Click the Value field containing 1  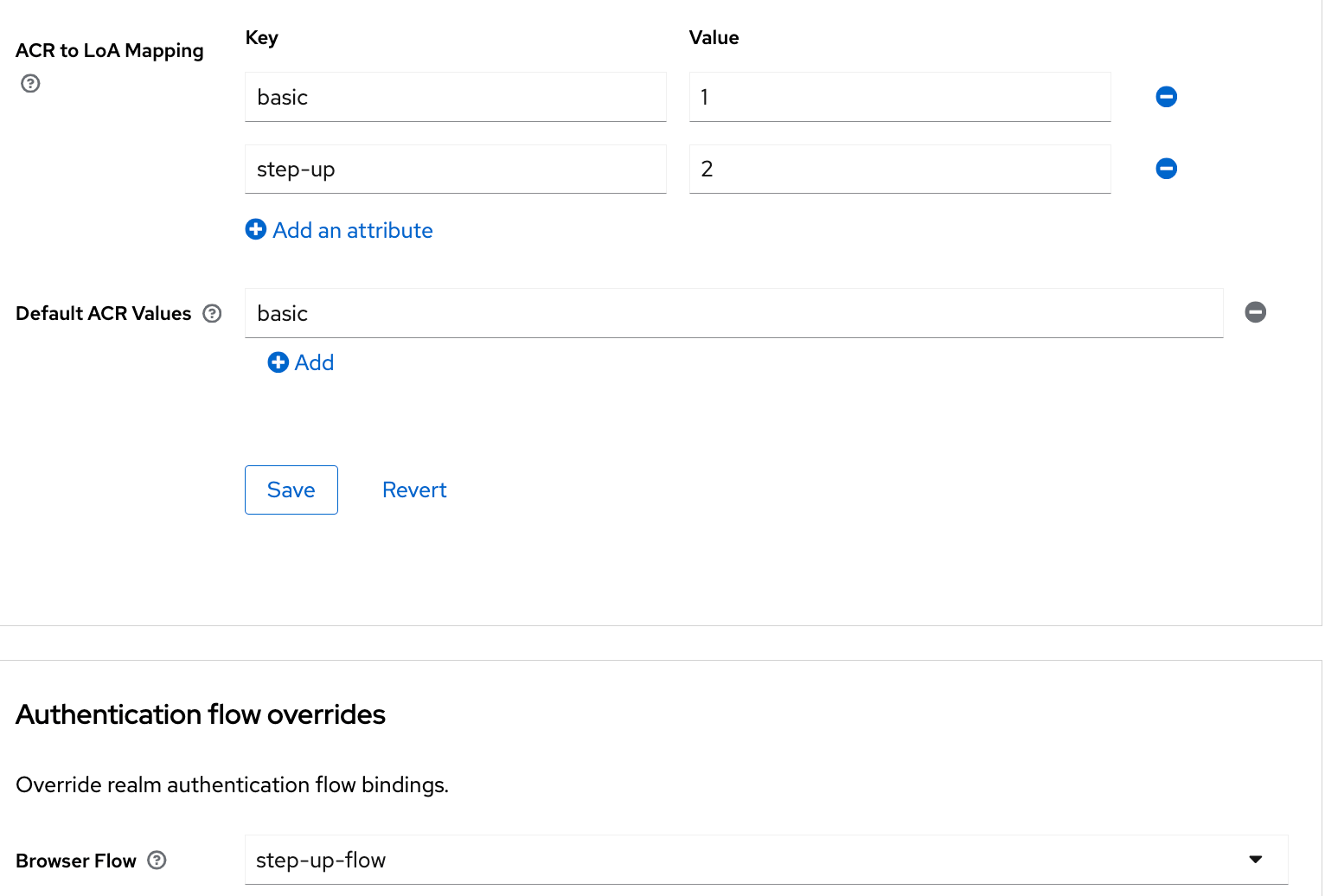(899, 97)
